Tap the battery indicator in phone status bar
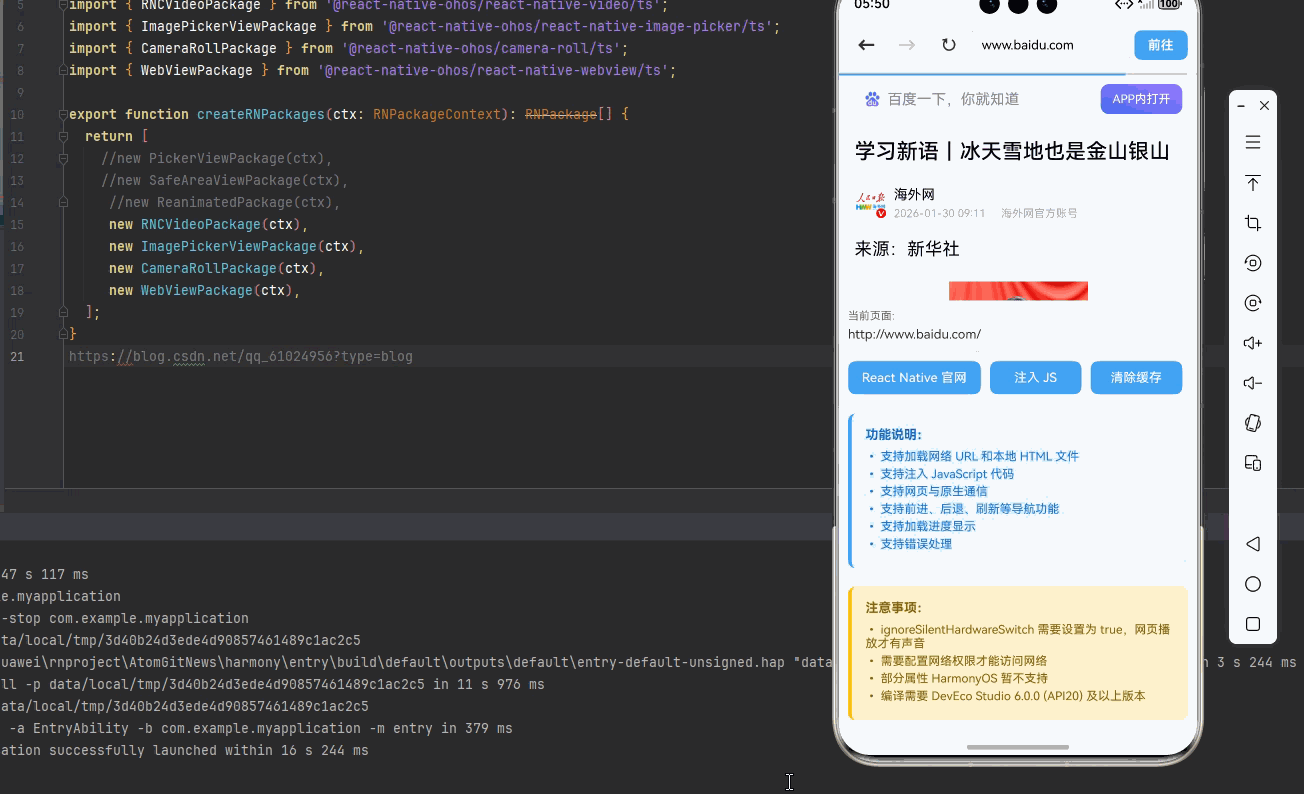1304x794 pixels. pos(1169,5)
